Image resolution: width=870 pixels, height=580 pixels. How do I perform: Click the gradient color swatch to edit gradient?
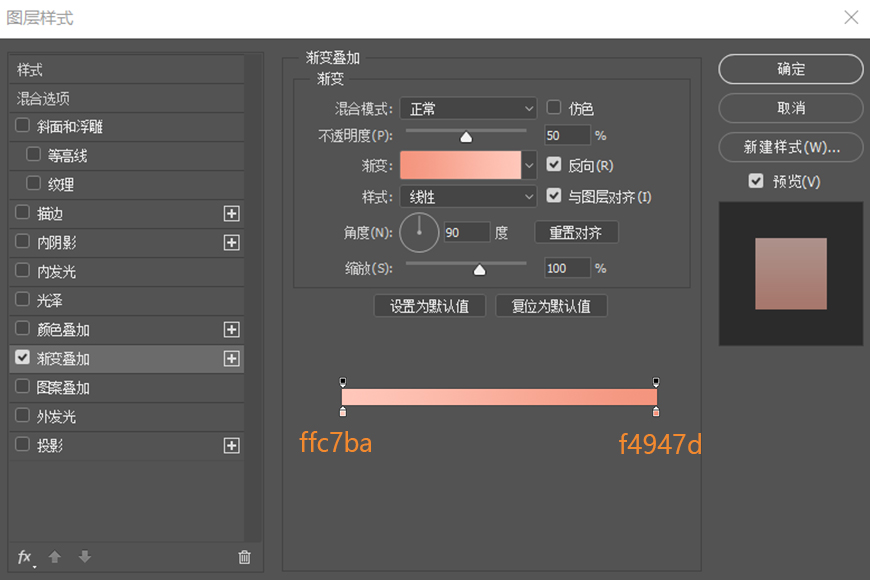pos(460,164)
